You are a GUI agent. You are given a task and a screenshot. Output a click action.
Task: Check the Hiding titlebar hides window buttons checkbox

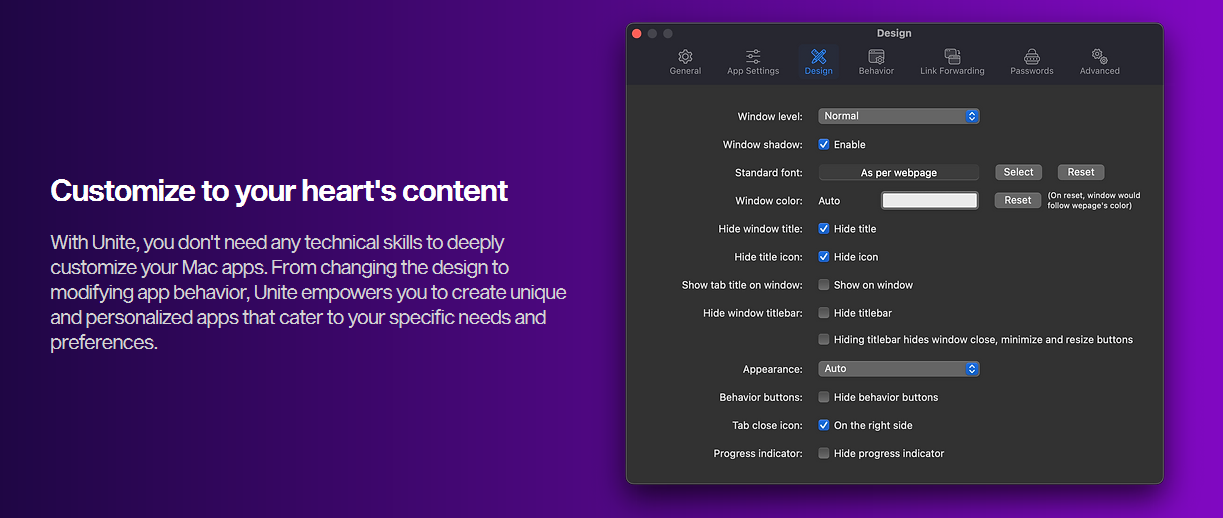pyautogui.click(x=824, y=339)
